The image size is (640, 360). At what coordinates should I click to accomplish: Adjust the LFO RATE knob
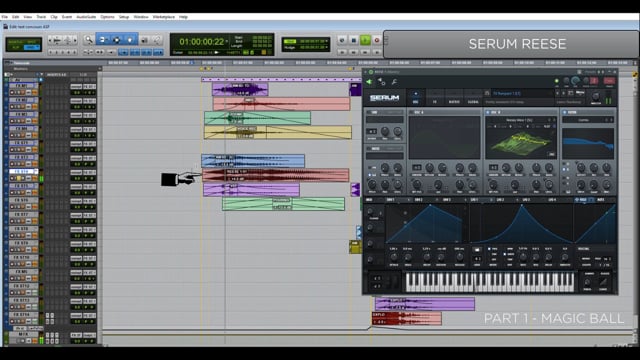coord(523,258)
